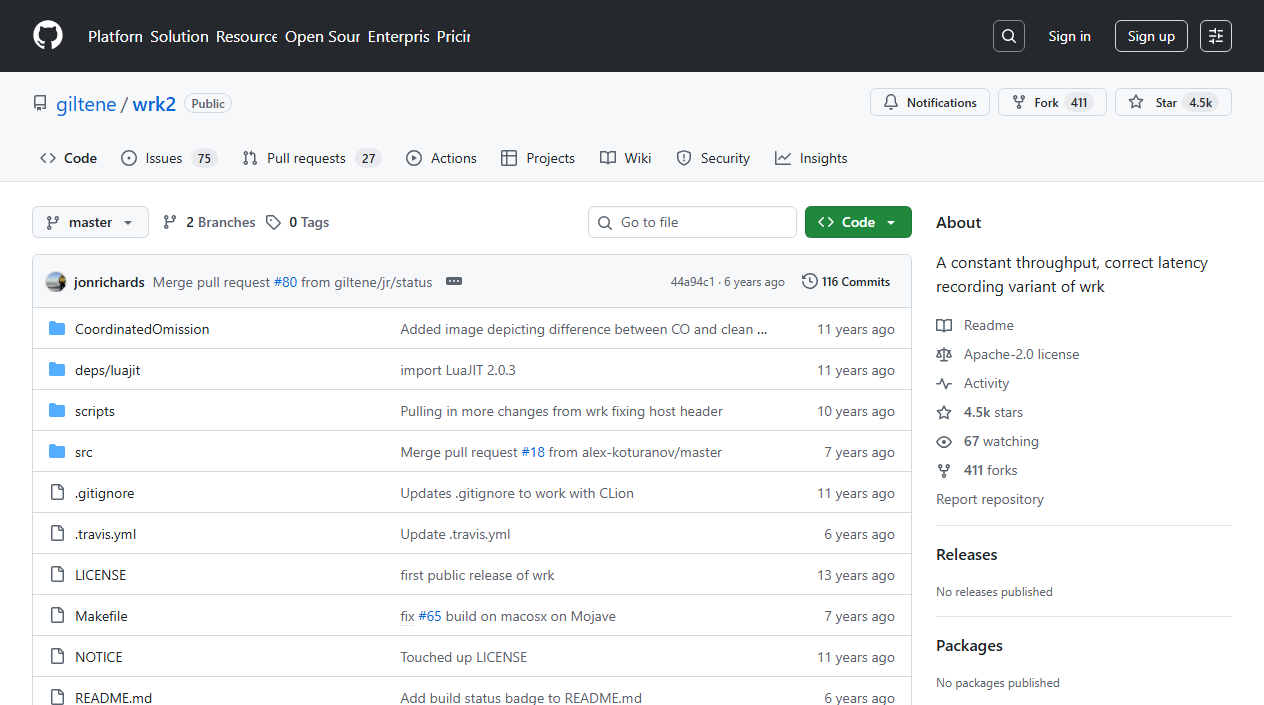Open the CoordinatedOmission folder
This screenshot has width=1264, height=705.
(x=142, y=329)
